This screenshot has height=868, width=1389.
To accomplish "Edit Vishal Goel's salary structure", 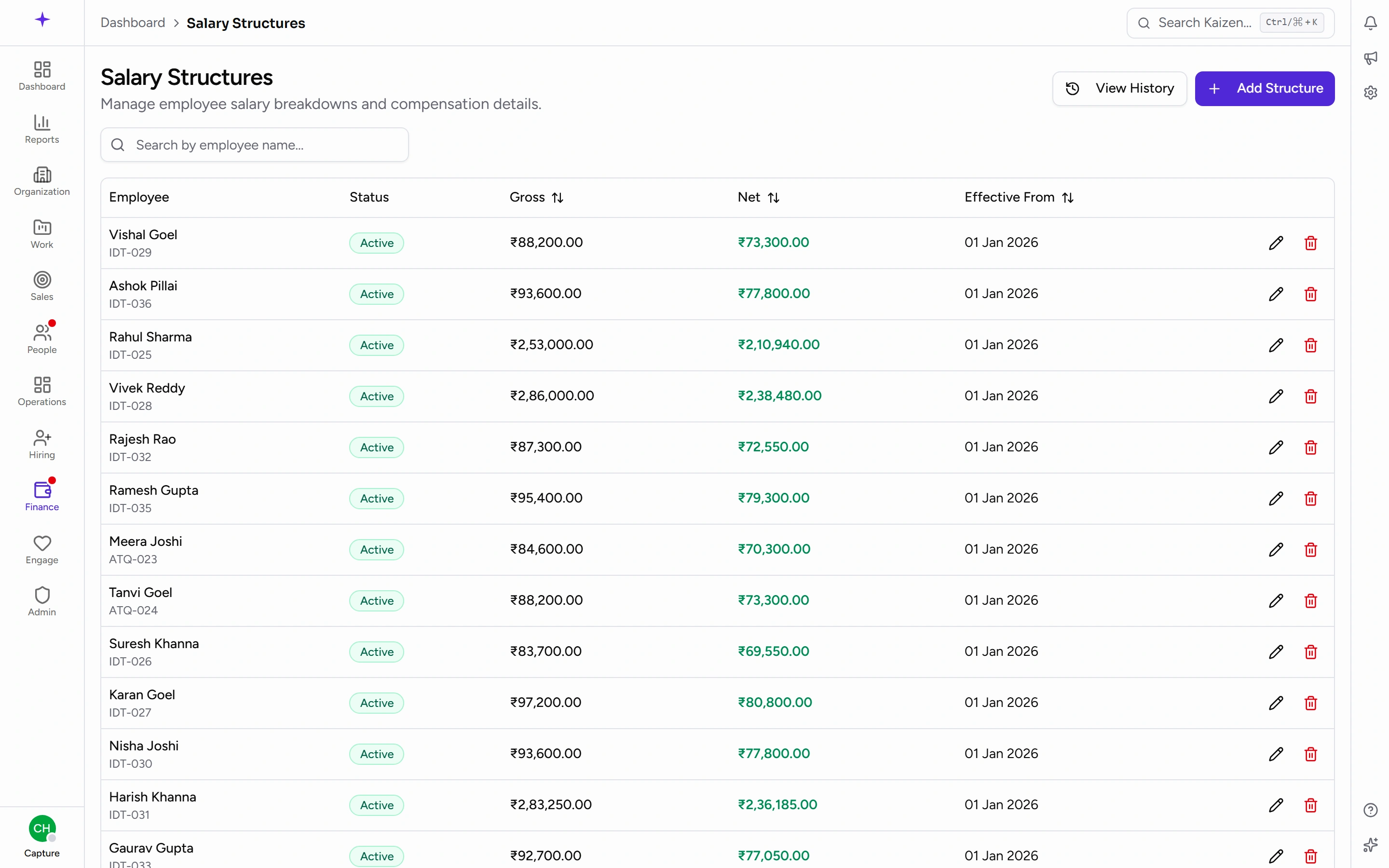I will click(x=1275, y=243).
